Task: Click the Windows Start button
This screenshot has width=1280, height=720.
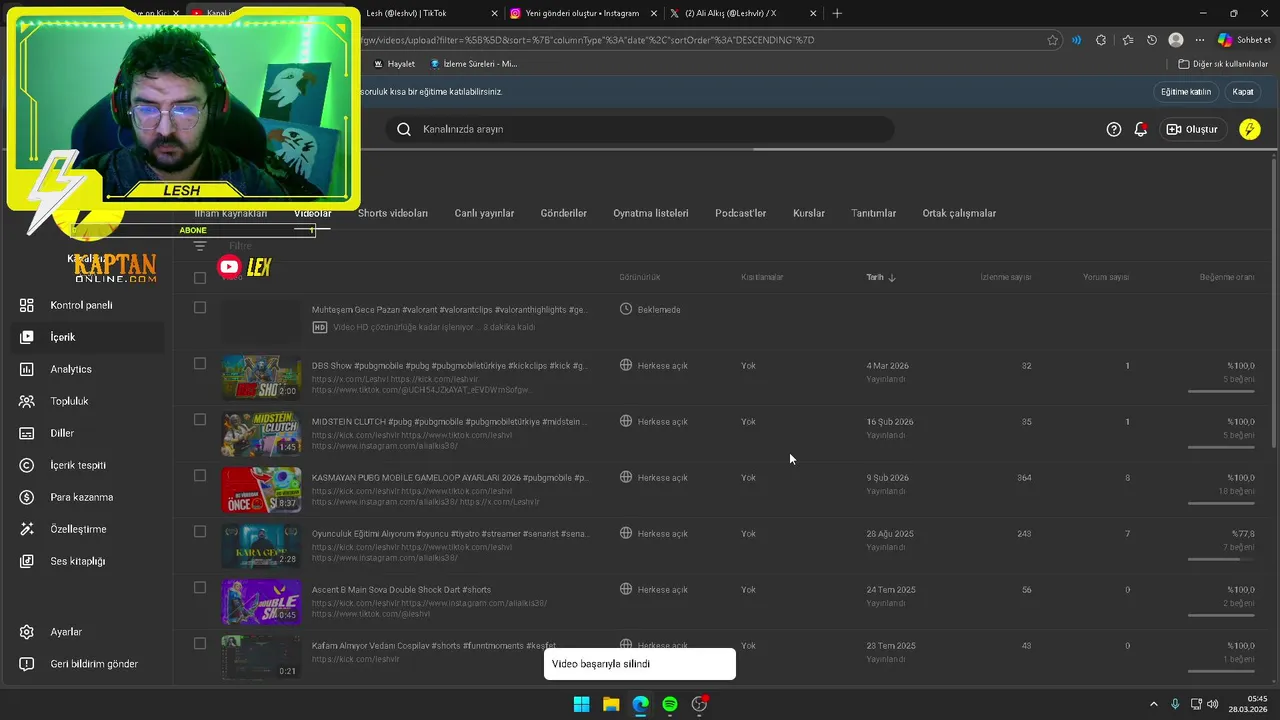Action: point(581,704)
